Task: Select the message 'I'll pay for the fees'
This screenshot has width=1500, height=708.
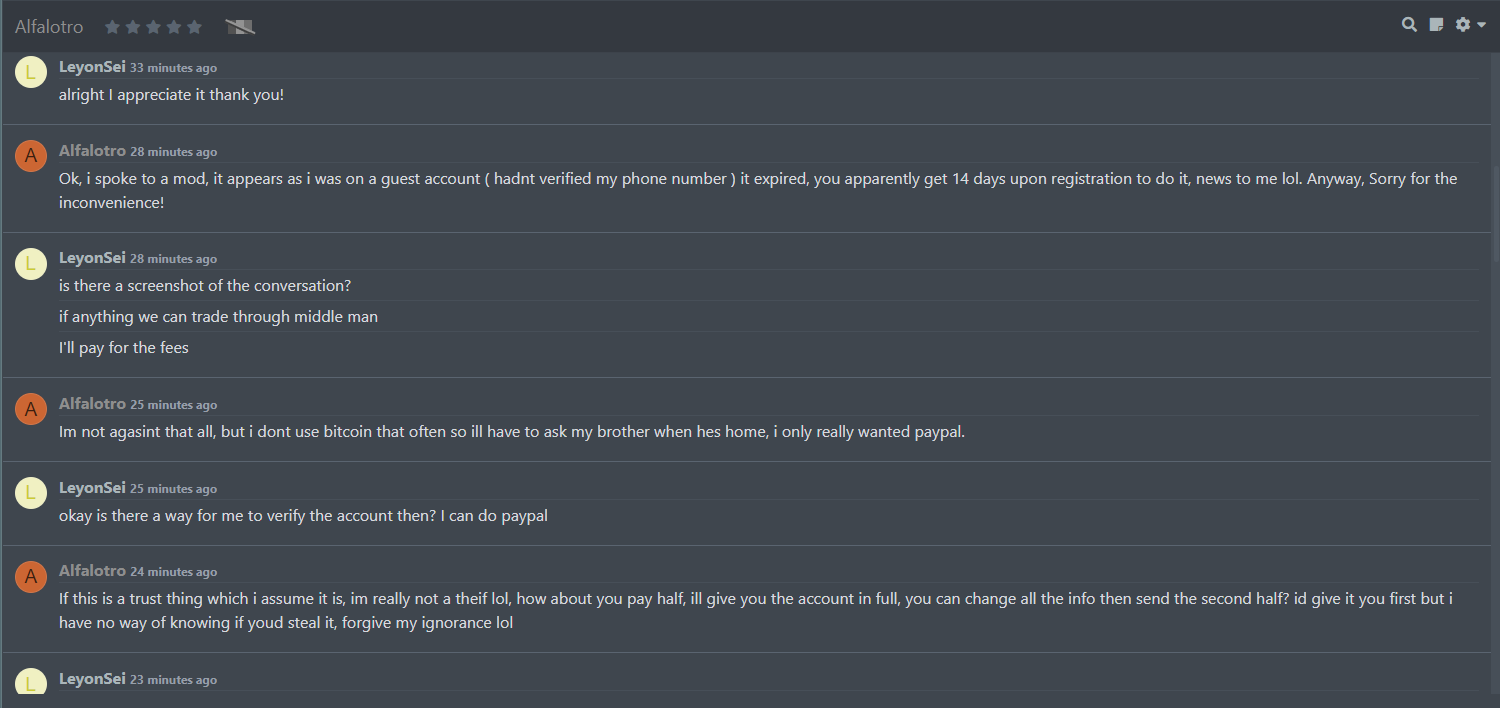Action: [x=124, y=348]
